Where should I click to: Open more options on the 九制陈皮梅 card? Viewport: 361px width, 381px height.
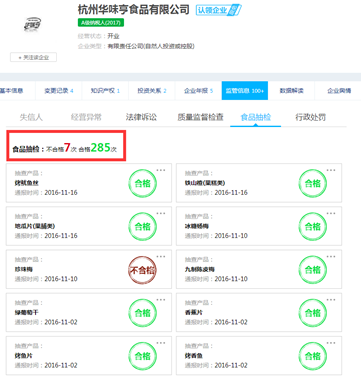pos(331,257)
